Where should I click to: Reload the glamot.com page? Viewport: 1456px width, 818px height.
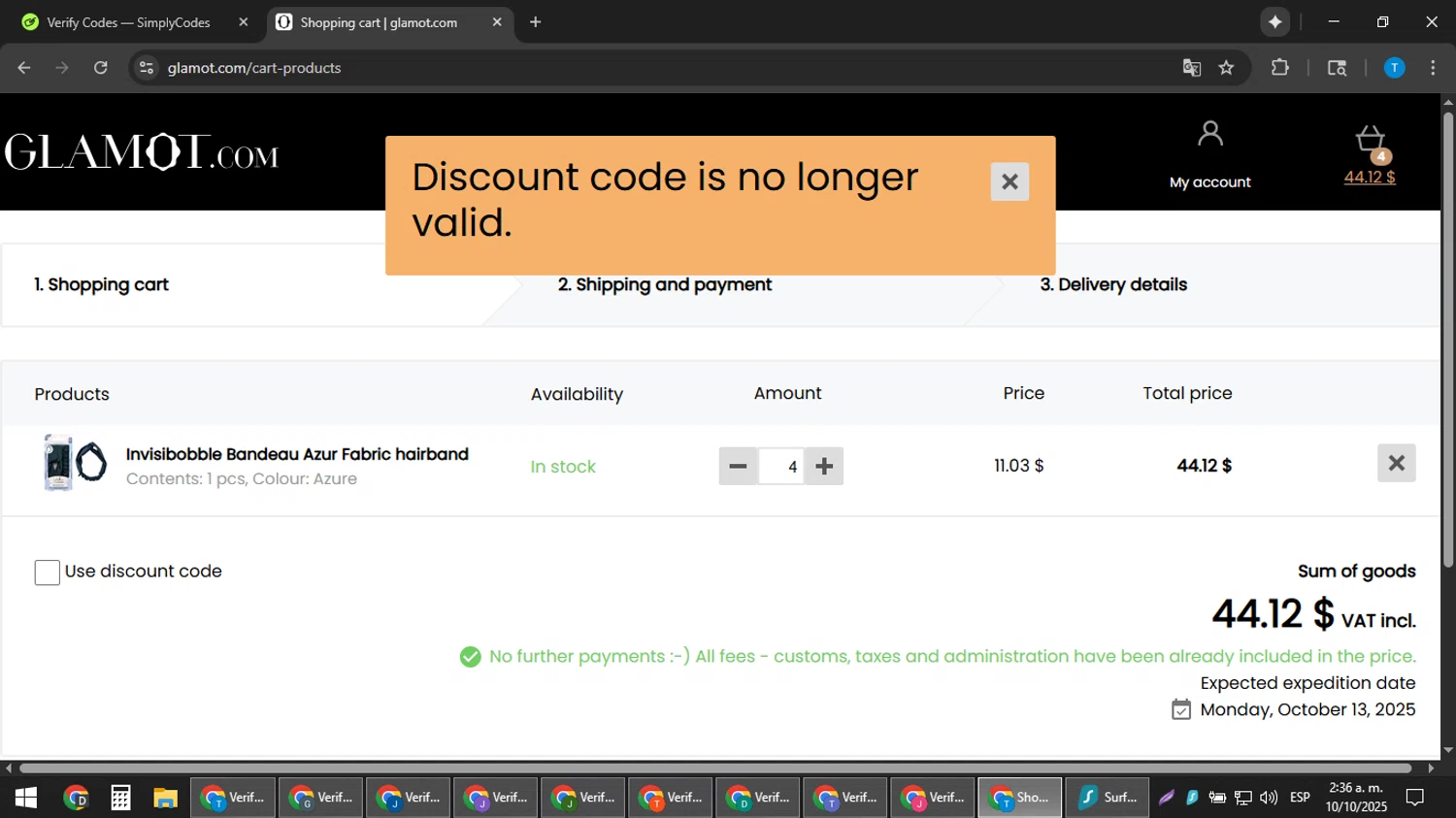click(101, 68)
